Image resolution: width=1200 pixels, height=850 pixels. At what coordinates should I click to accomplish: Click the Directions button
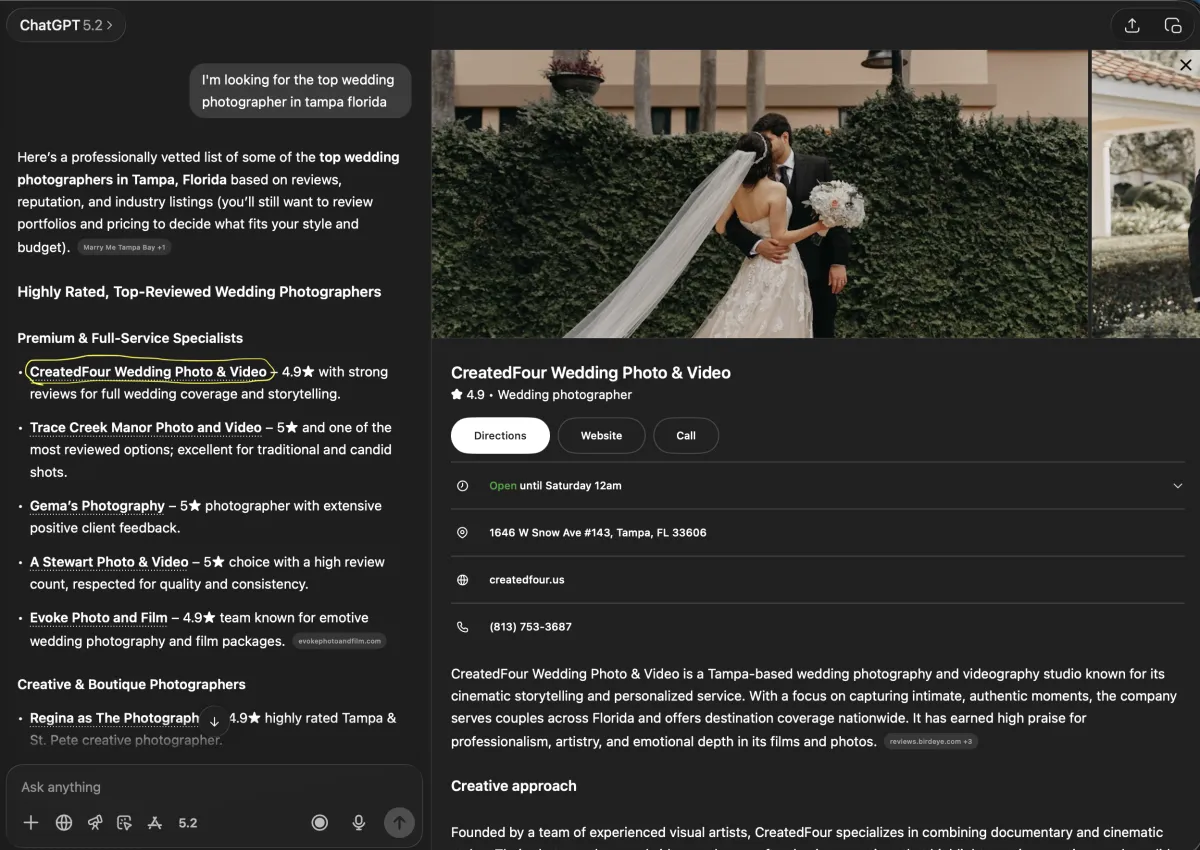(x=500, y=436)
